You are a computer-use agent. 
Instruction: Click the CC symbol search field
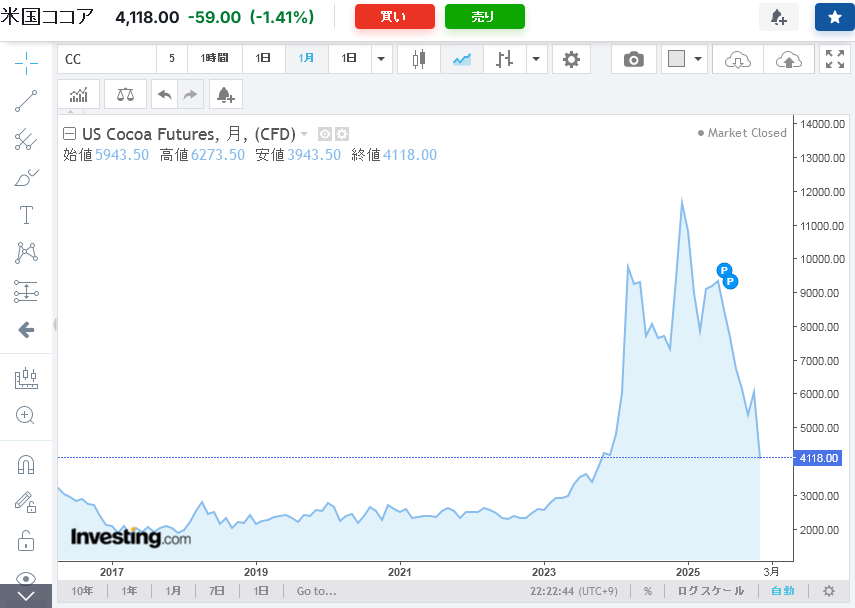point(107,59)
